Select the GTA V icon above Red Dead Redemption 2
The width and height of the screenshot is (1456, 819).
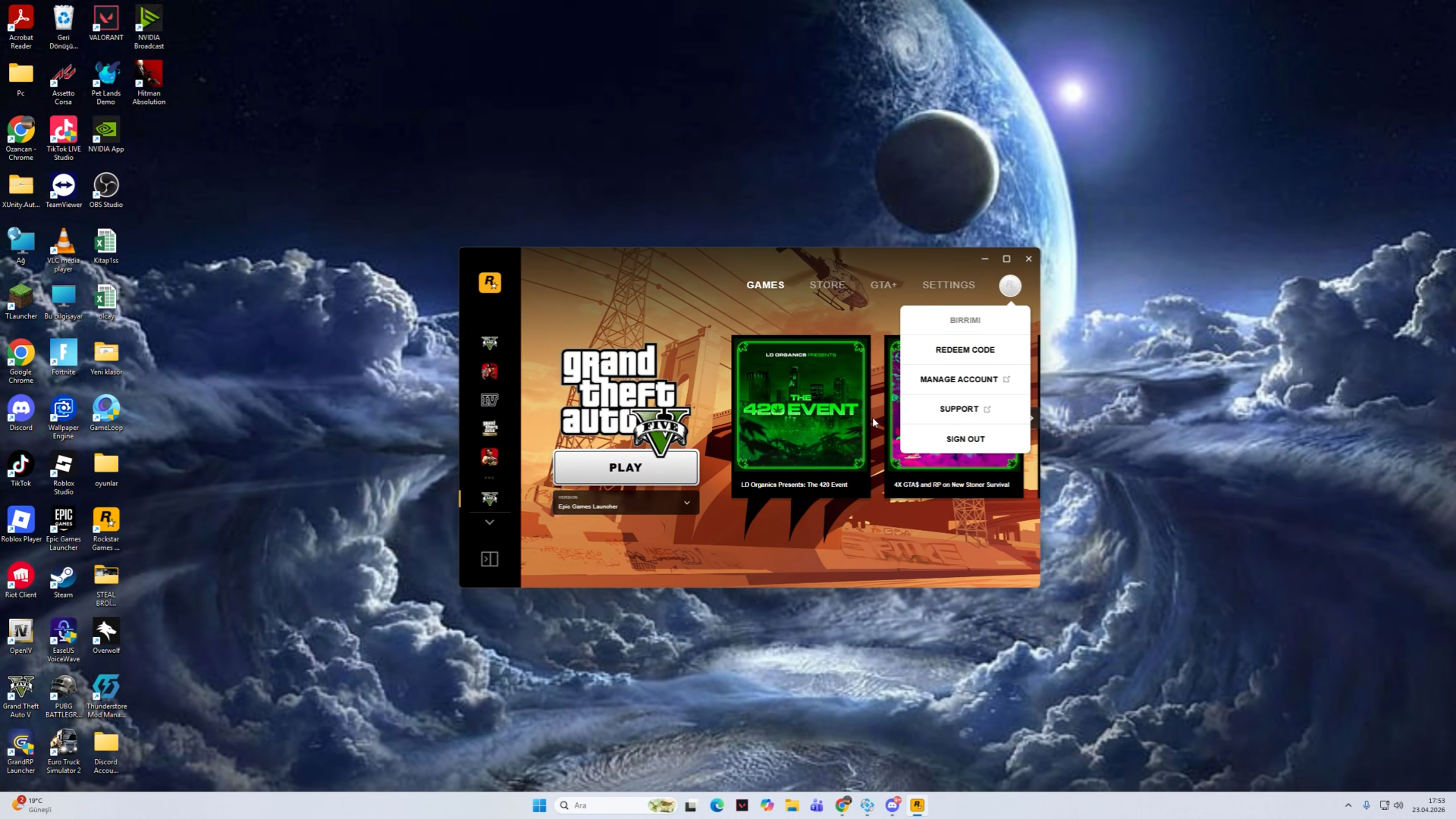click(490, 343)
